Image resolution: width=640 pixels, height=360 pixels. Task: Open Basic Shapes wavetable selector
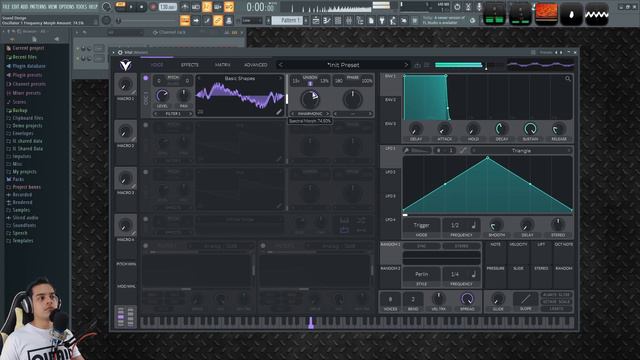[x=240, y=78]
